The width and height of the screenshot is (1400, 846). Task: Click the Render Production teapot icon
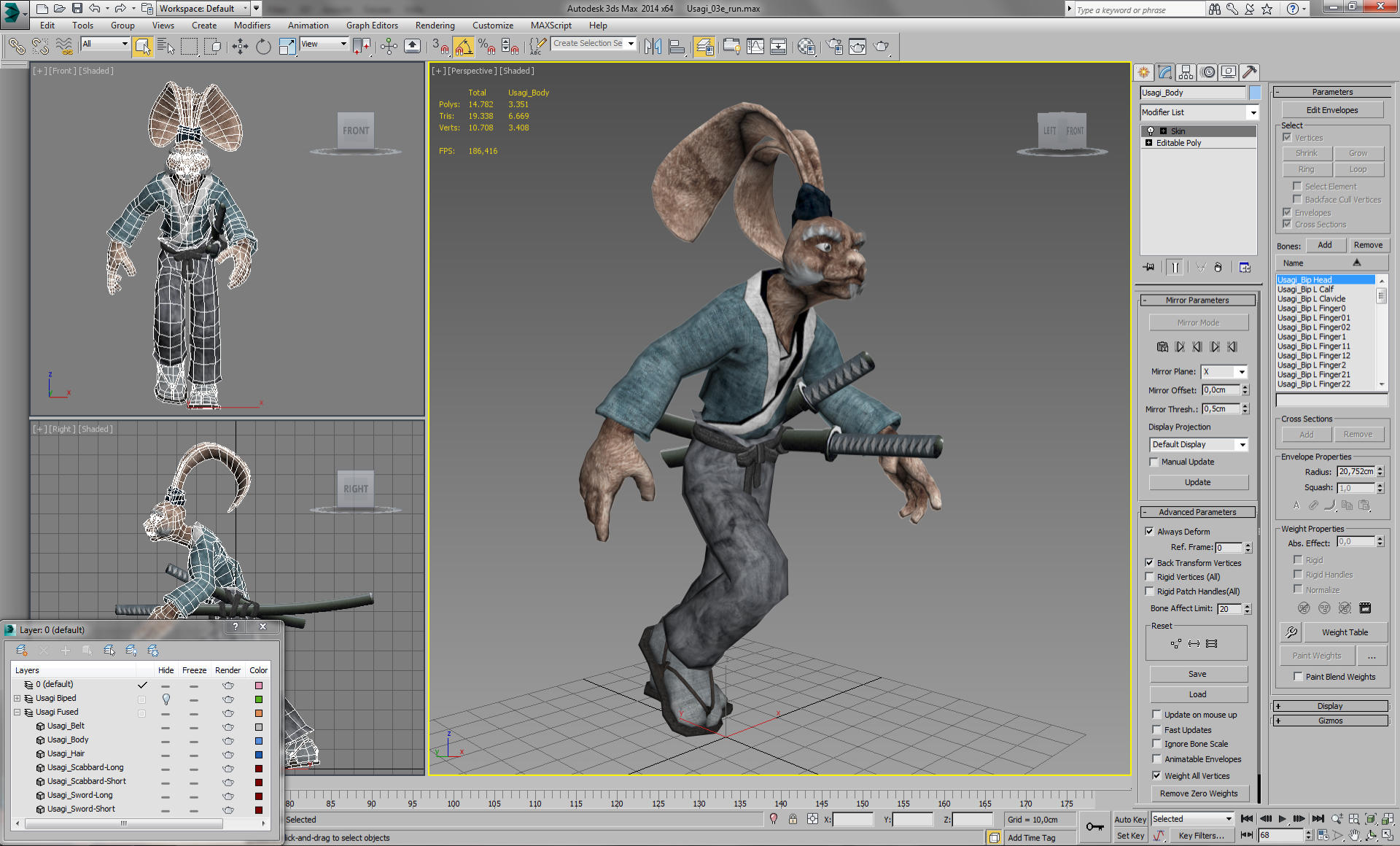tap(881, 47)
